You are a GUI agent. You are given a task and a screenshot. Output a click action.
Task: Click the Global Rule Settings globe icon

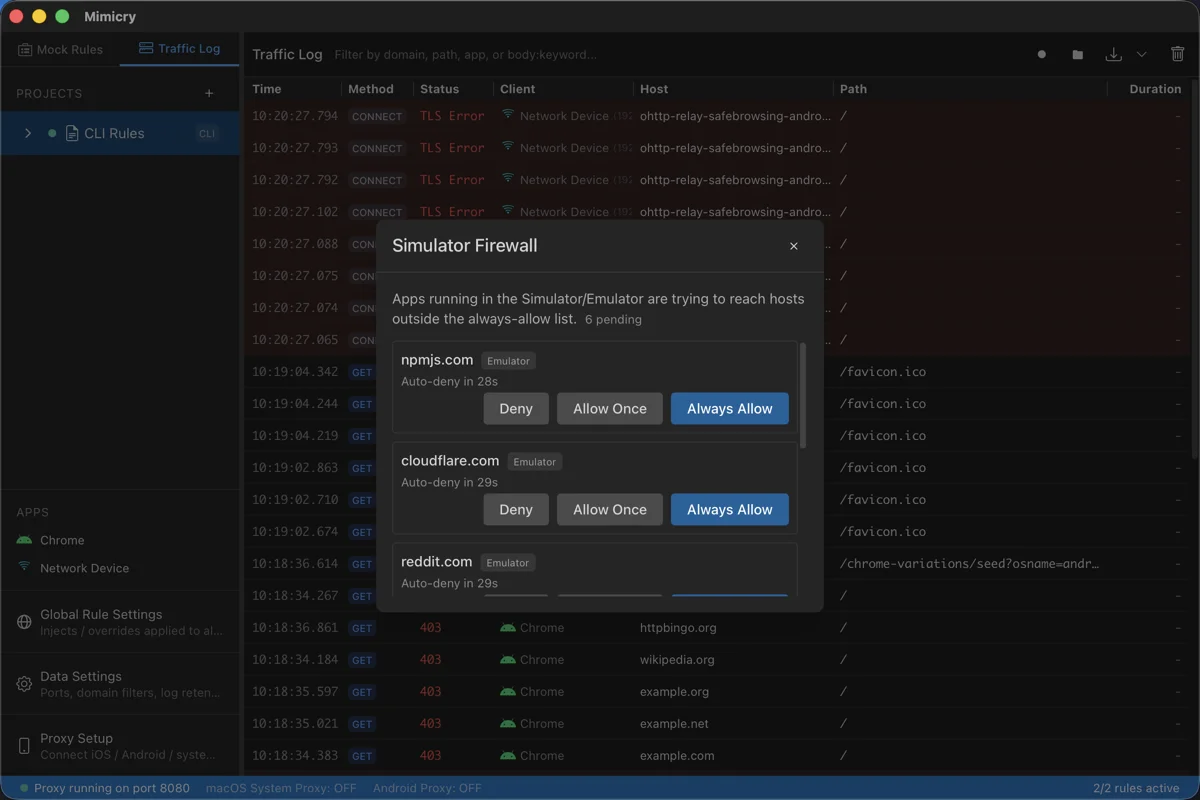(x=24, y=622)
